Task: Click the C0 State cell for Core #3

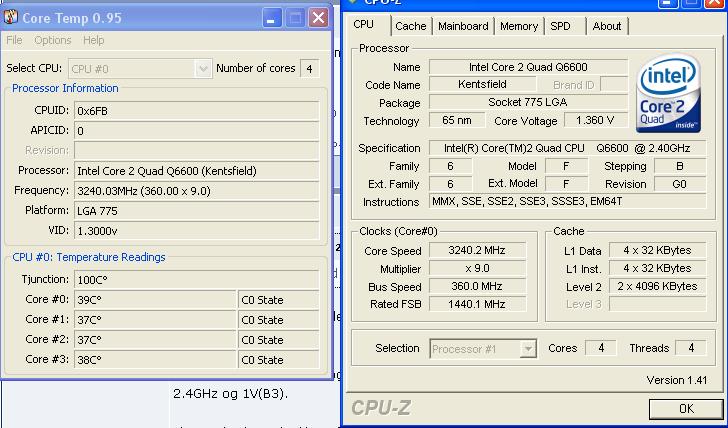Action: tap(279, 360)
